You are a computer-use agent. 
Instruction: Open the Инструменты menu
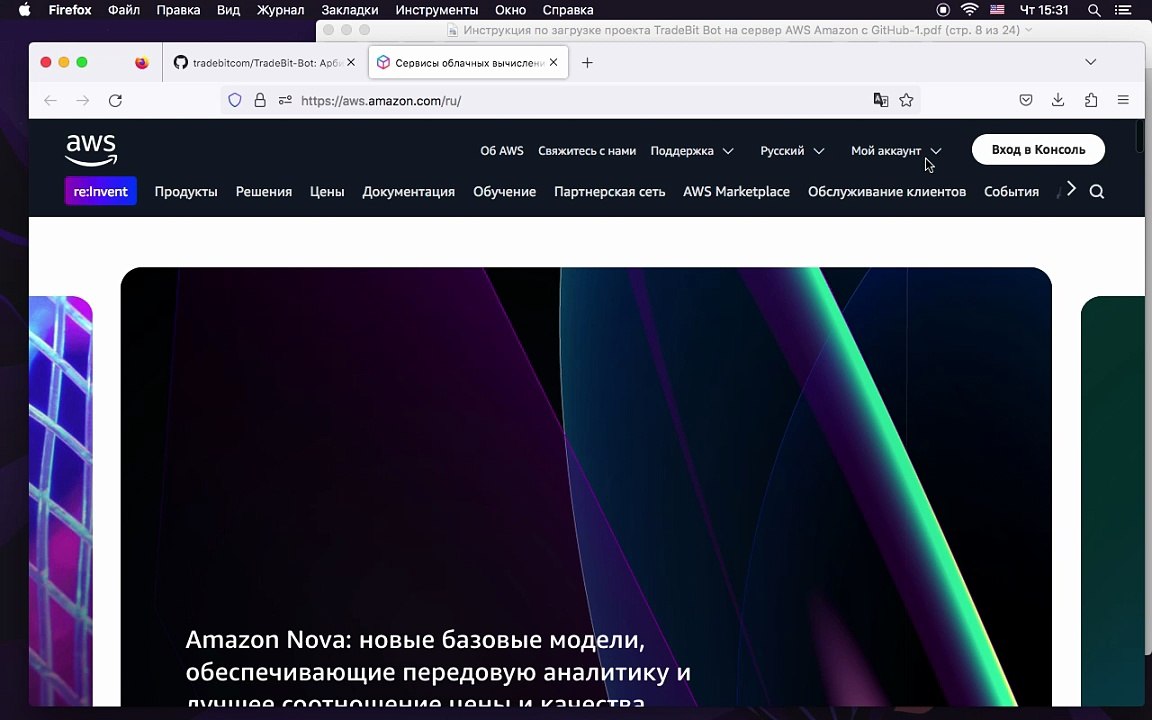click(436, 10)
